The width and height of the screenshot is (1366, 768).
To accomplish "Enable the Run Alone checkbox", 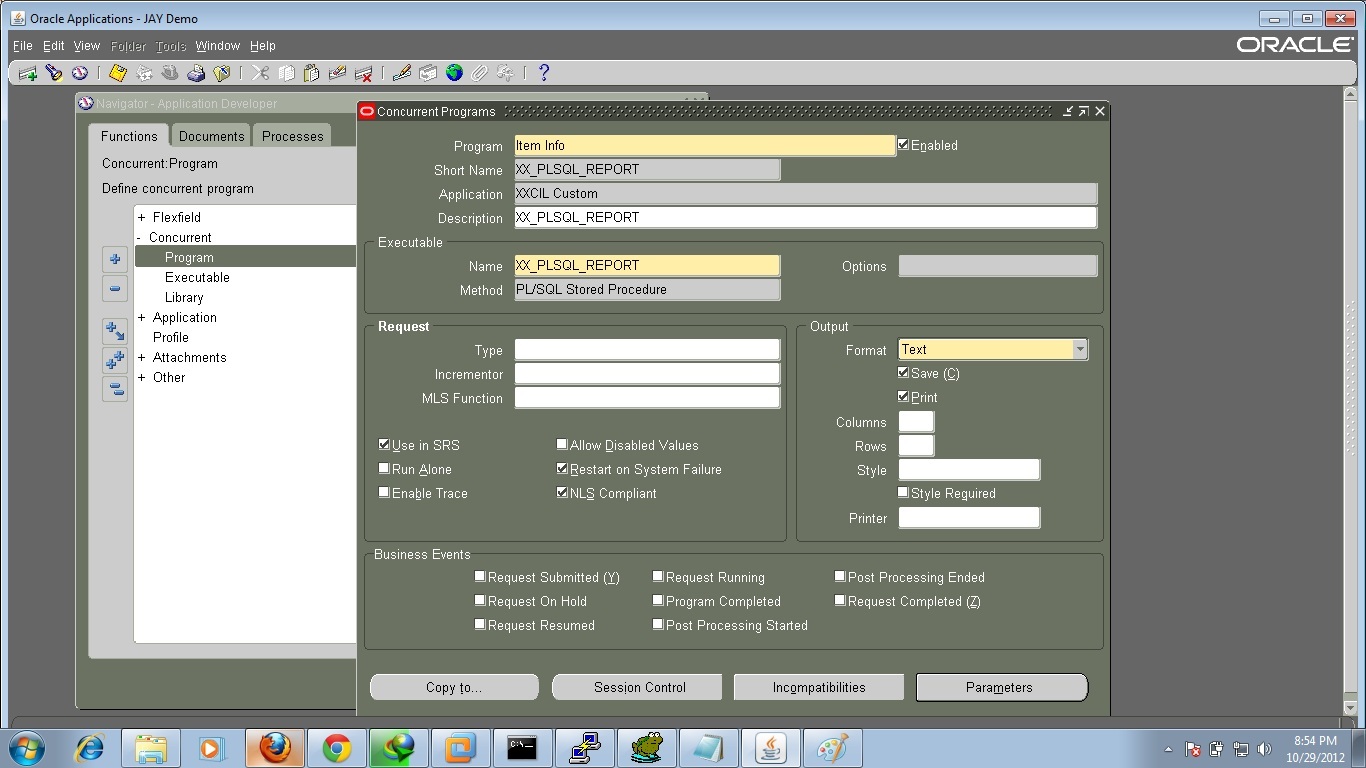I will pyautogui.click(x=384, y=469).
